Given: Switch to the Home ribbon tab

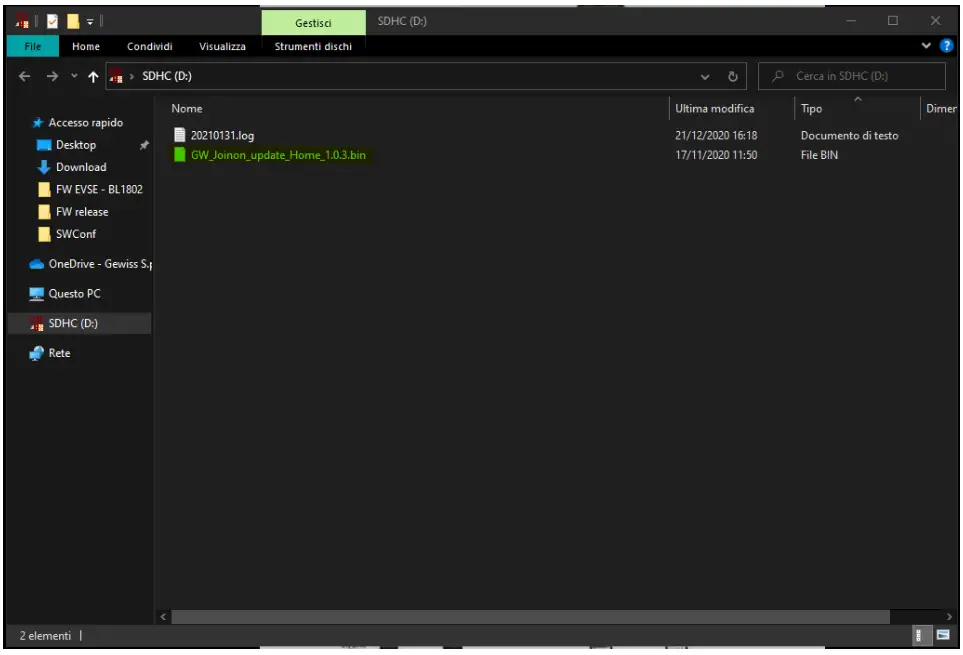Looking at the screenshot, I should pos(85,46).
